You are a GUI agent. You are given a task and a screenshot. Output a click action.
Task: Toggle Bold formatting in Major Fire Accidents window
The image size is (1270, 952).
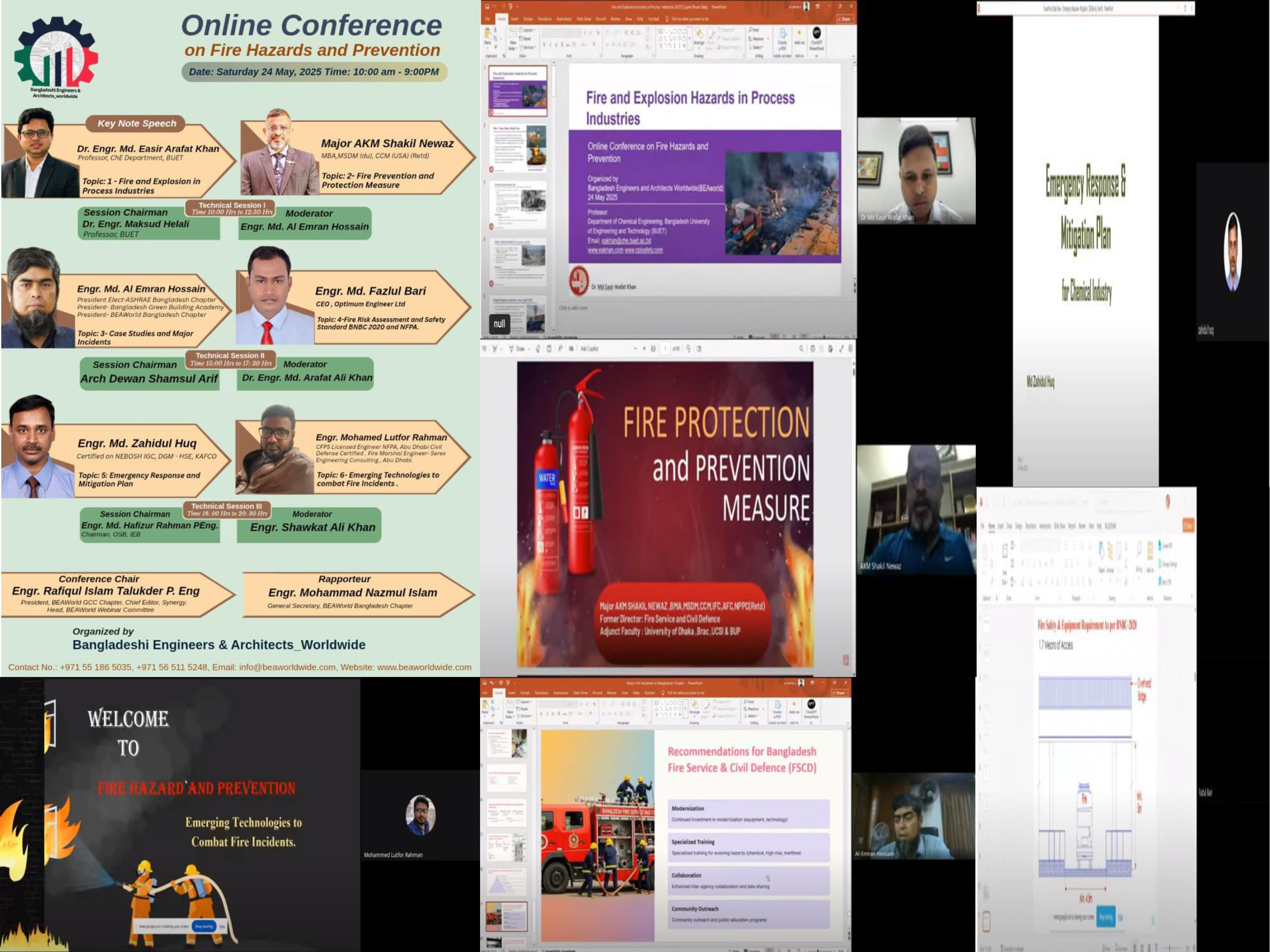pos(541,714)
